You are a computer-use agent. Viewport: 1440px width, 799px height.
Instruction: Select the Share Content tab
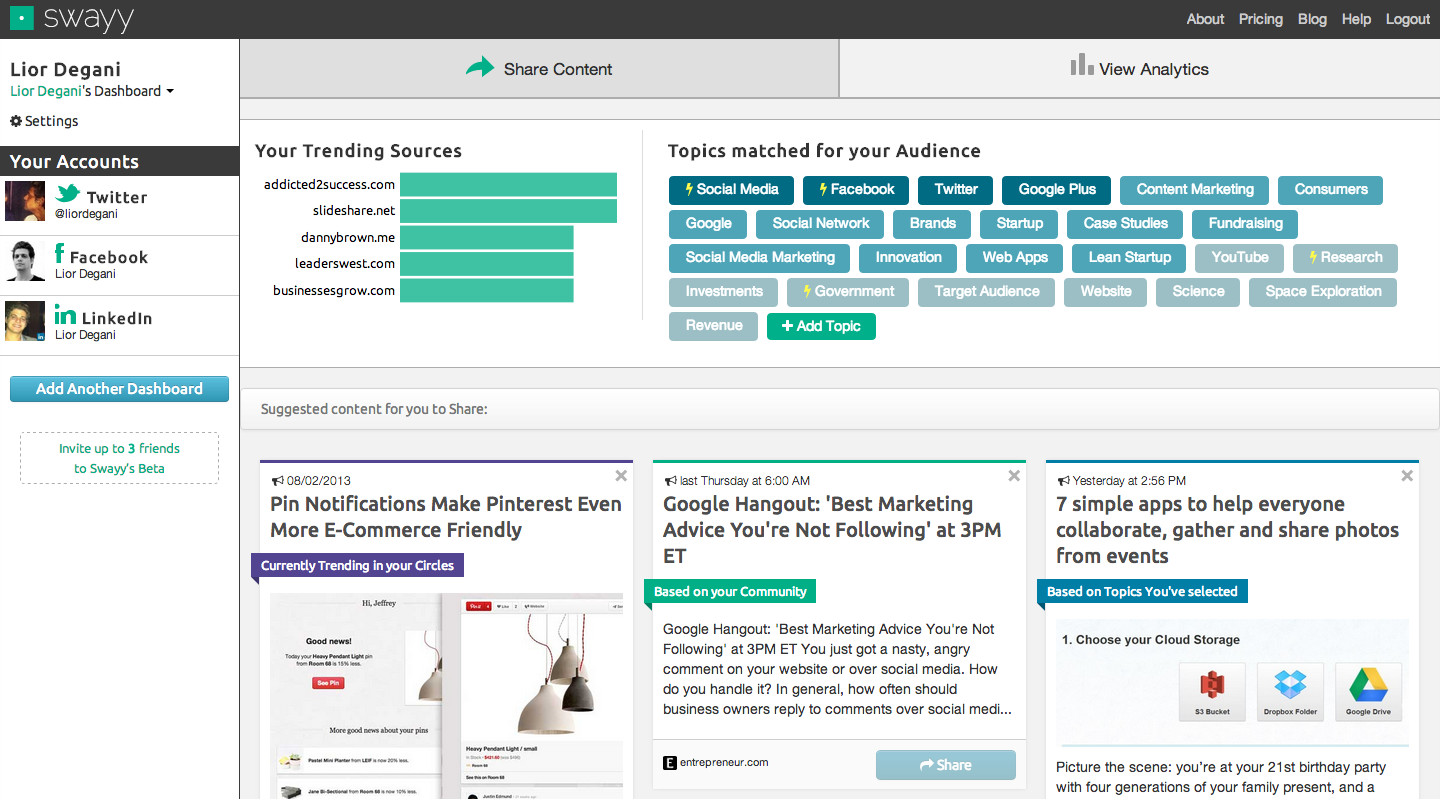pyautogui.click(x=539, y=69)
